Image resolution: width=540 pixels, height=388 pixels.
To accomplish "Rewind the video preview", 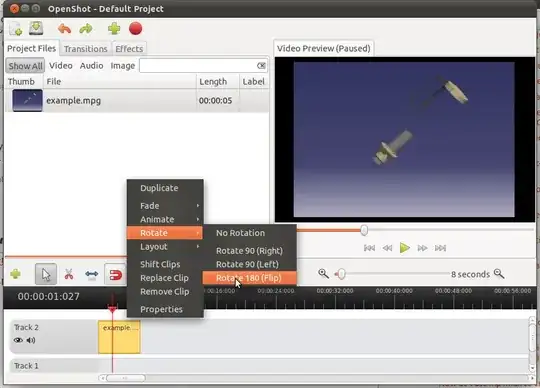I will (x=387, y=248).
